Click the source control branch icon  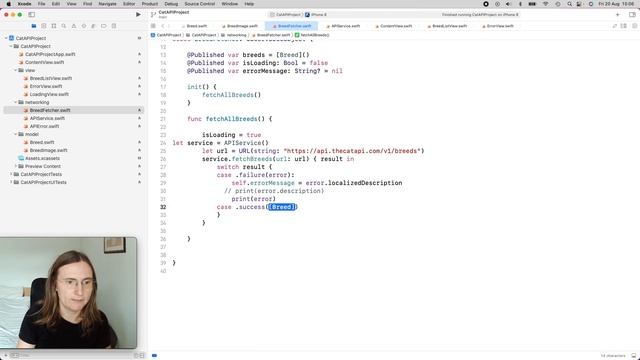point(153,15)
